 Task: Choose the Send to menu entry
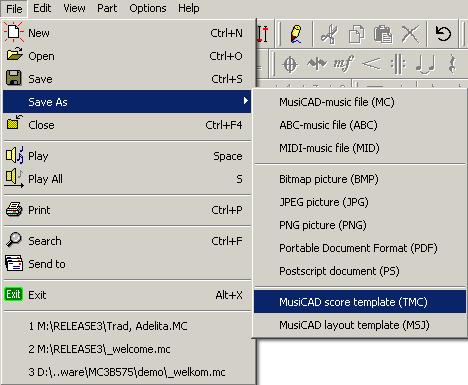(127, 264)
